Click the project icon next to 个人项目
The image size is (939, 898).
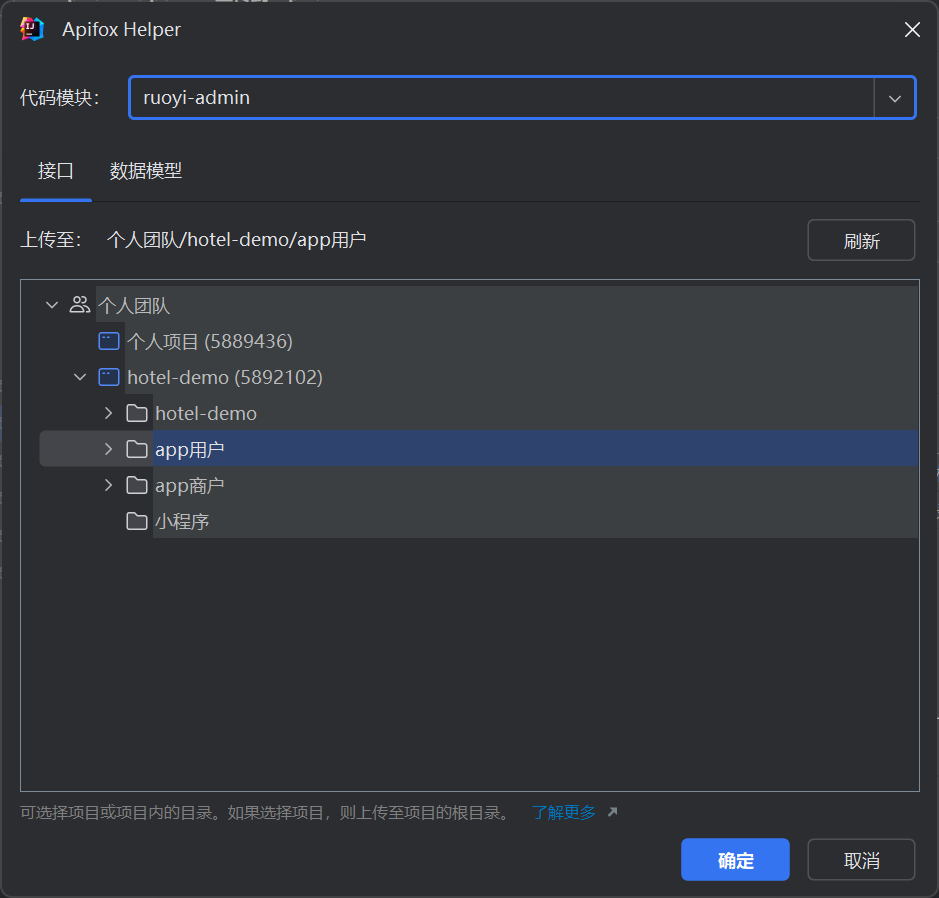pos(108,341)
